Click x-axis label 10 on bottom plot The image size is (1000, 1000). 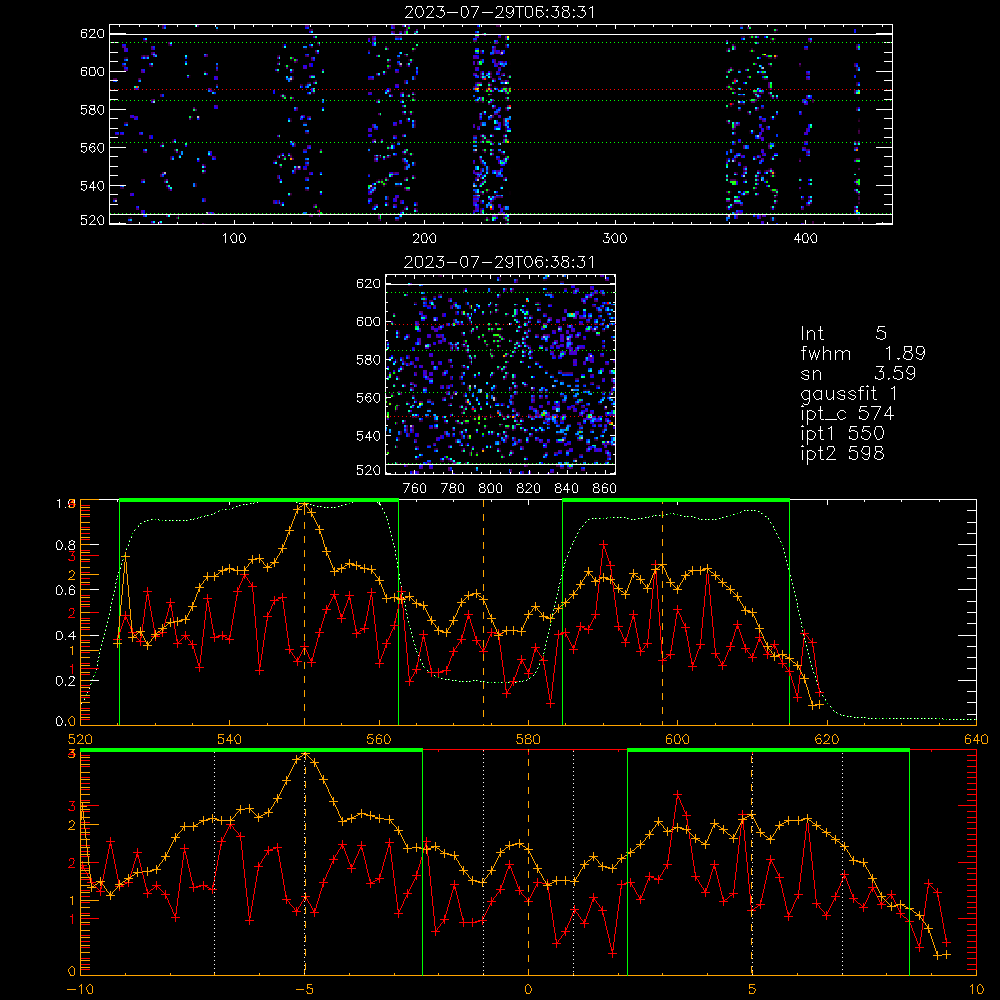pos(976,989)
